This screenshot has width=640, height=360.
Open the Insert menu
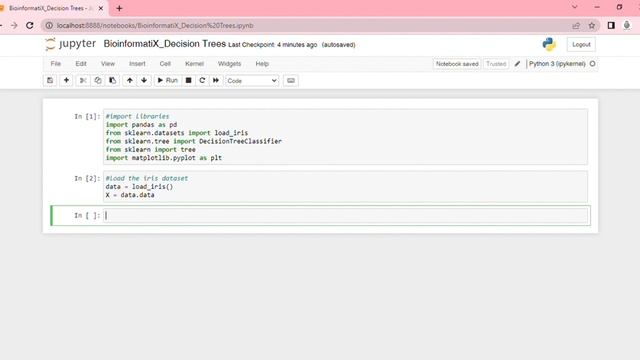tap(137, 64)
